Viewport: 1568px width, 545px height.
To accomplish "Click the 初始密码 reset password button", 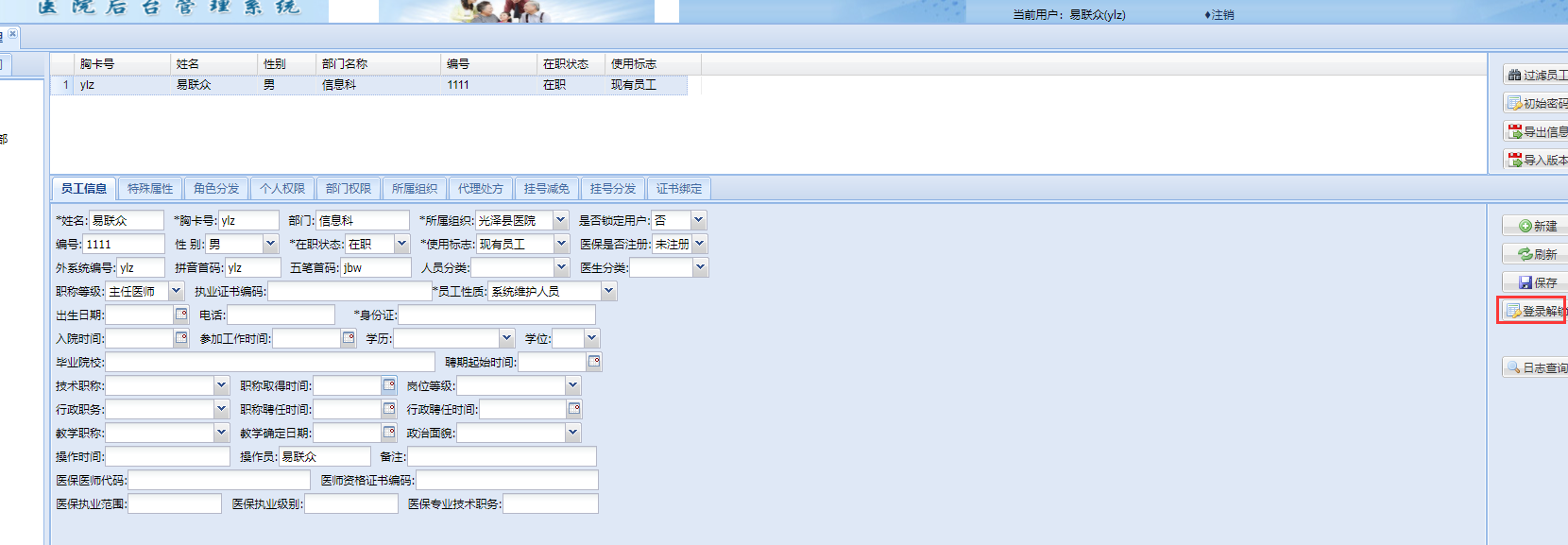I will tap(1537, 103).
